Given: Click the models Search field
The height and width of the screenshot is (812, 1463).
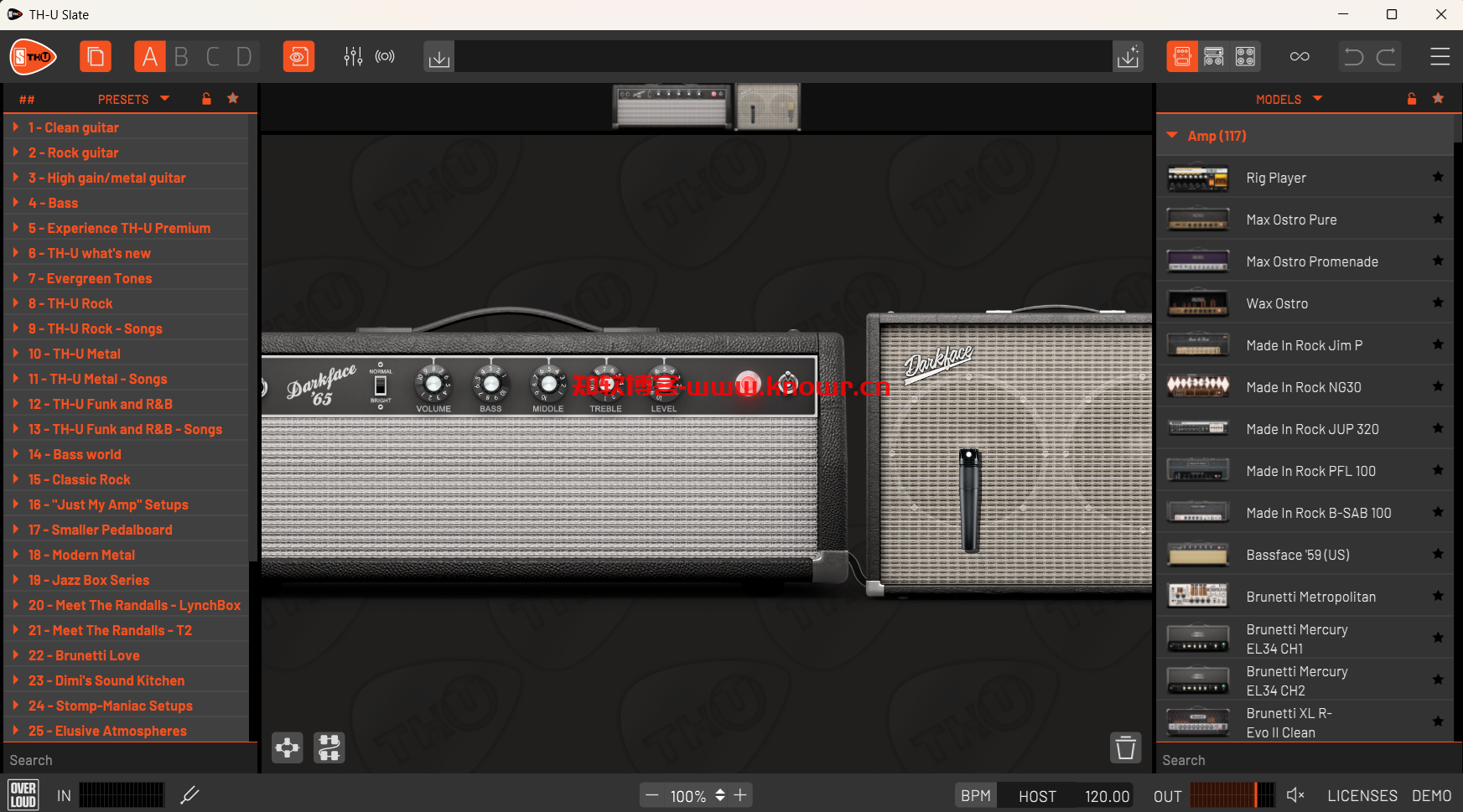Looking at the screenshot, I should [x=1307, y=760].
